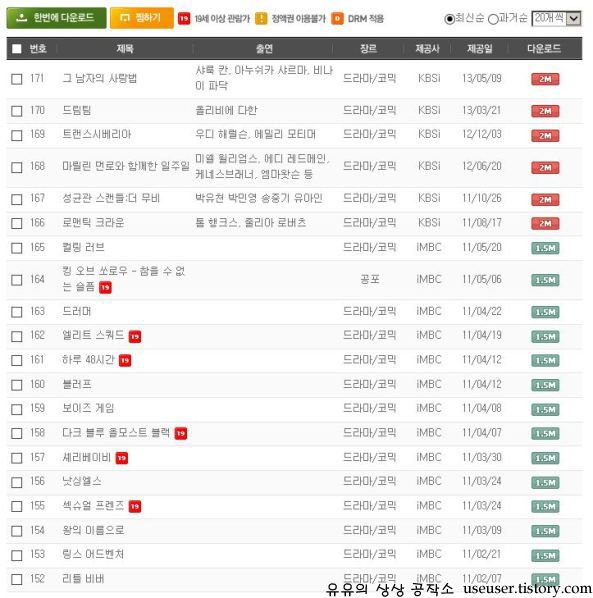Screen dimensions: 593x598
Task: Click the 19 badge beside 엘리트 스쿼드
Action: click(x=135, y=337)
